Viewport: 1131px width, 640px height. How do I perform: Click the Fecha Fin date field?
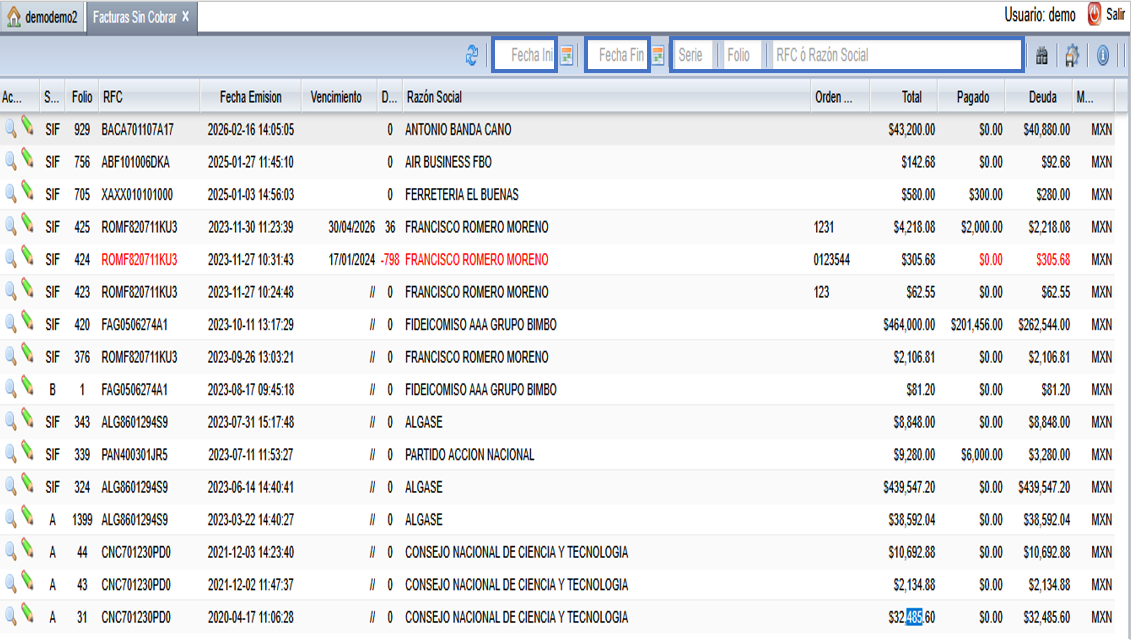pyautogui.click(x=617, y=55)
